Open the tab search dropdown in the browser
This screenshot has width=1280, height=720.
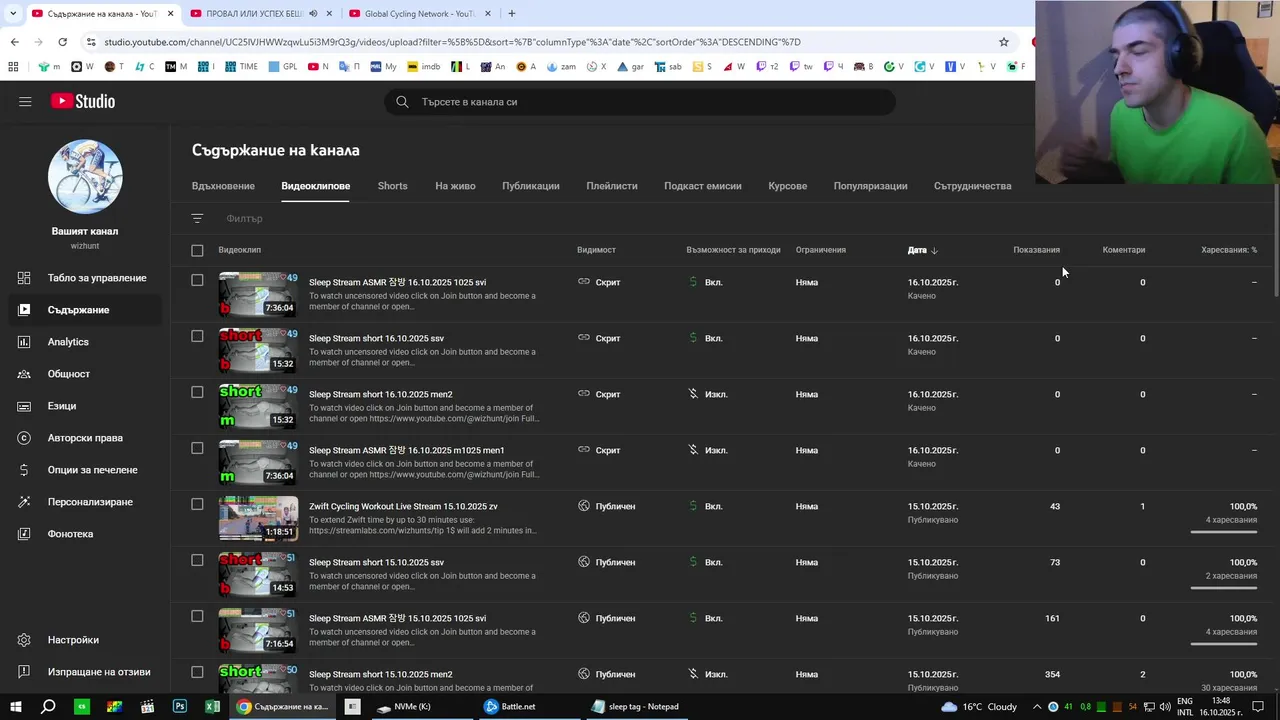pos(13,14)
